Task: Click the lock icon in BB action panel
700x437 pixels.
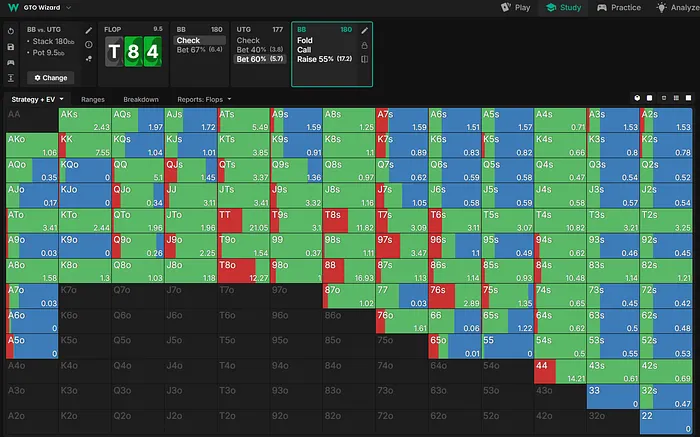Action: tap(365, 45)
